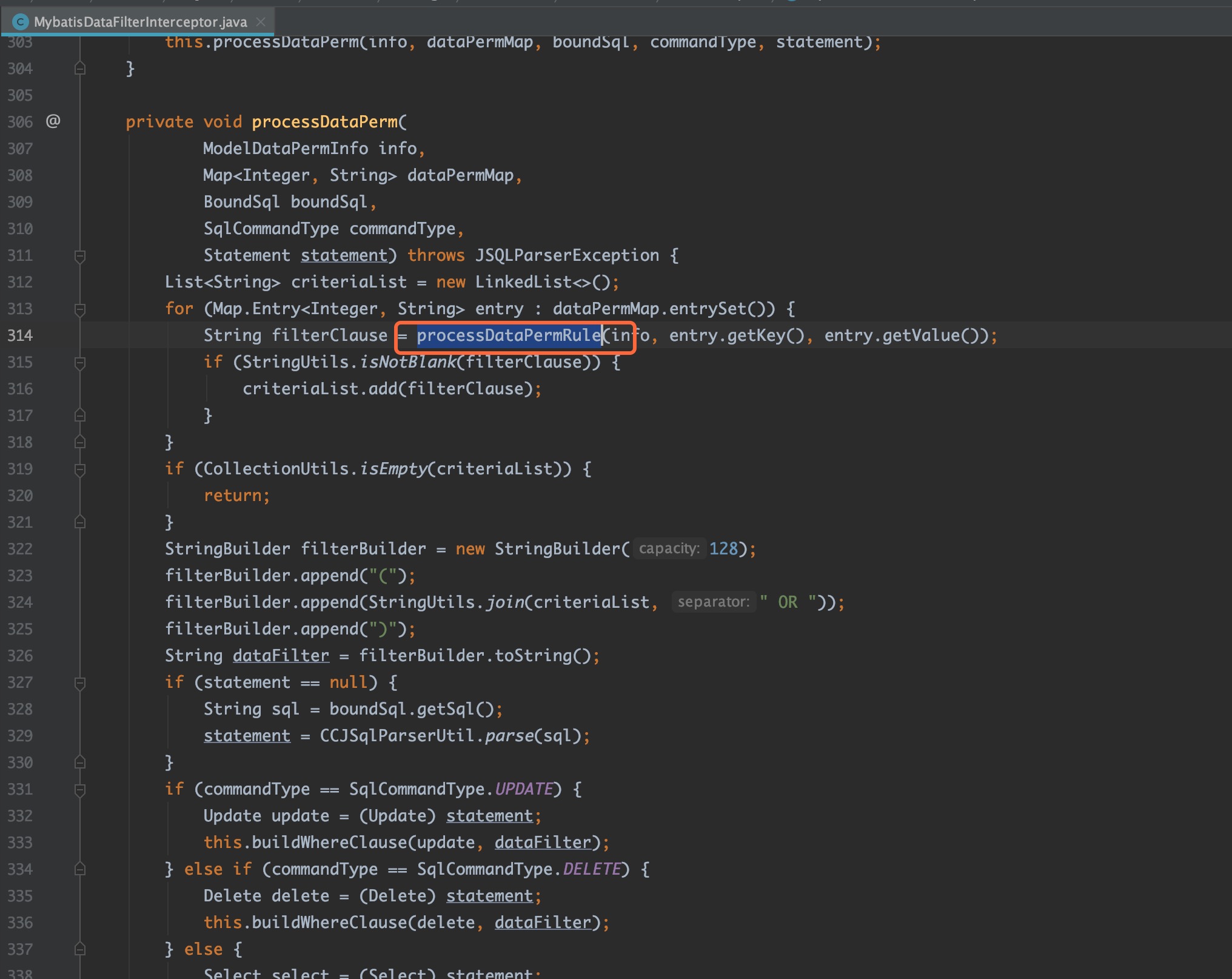Click boundSql.getSql() on line 328

[412, 709]
